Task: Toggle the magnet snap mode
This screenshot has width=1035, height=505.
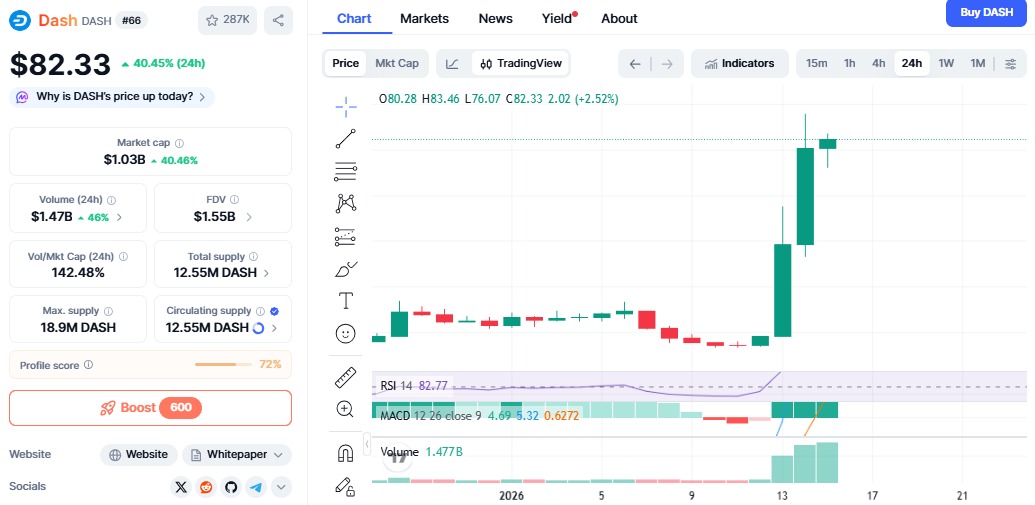Action: (x=346, y=453)
